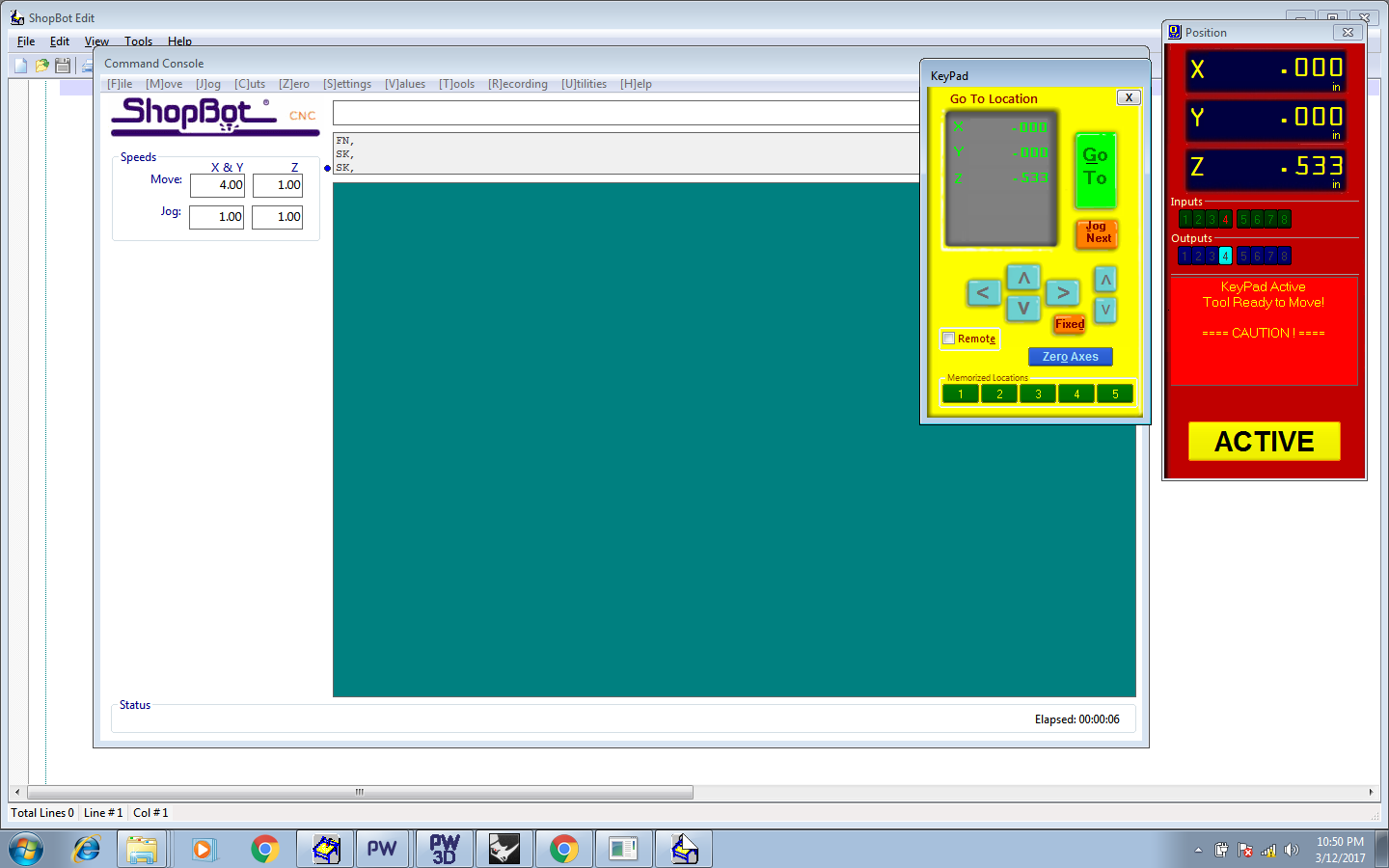This screenshot has width=1389, height=868.
Task: Open the [T]ools menu
Action: (457, 84)
